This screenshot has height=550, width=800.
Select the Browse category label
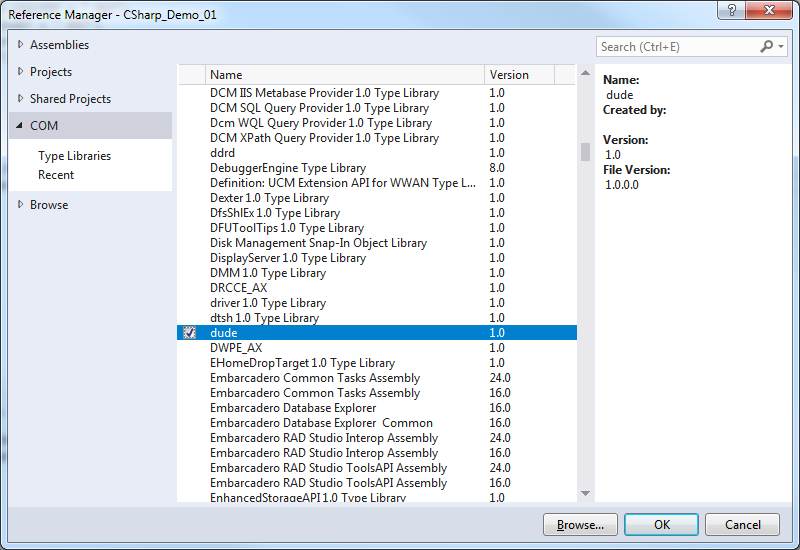click(x=48, y=205)
